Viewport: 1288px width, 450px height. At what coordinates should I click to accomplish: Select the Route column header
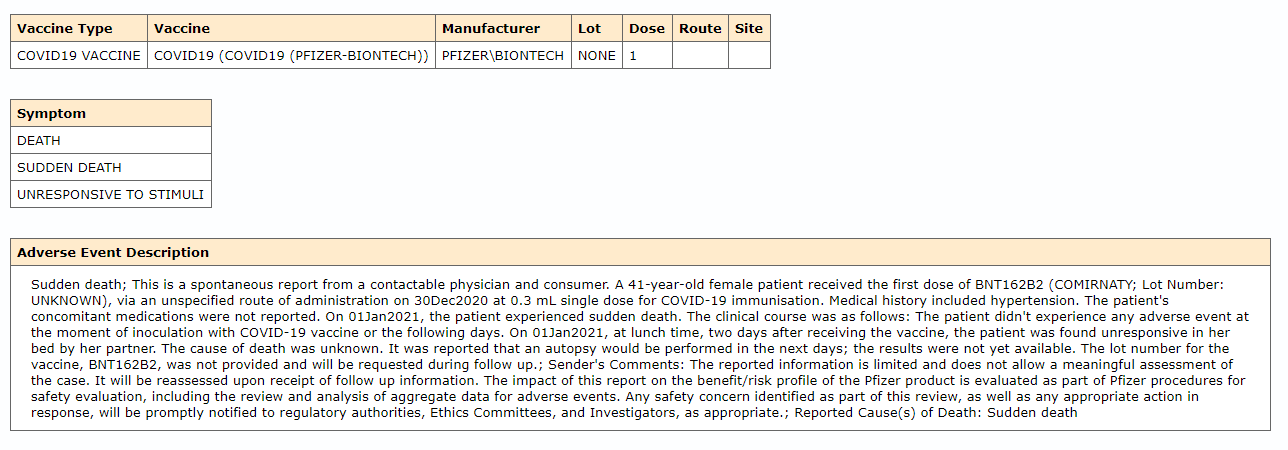click(700, 29)
